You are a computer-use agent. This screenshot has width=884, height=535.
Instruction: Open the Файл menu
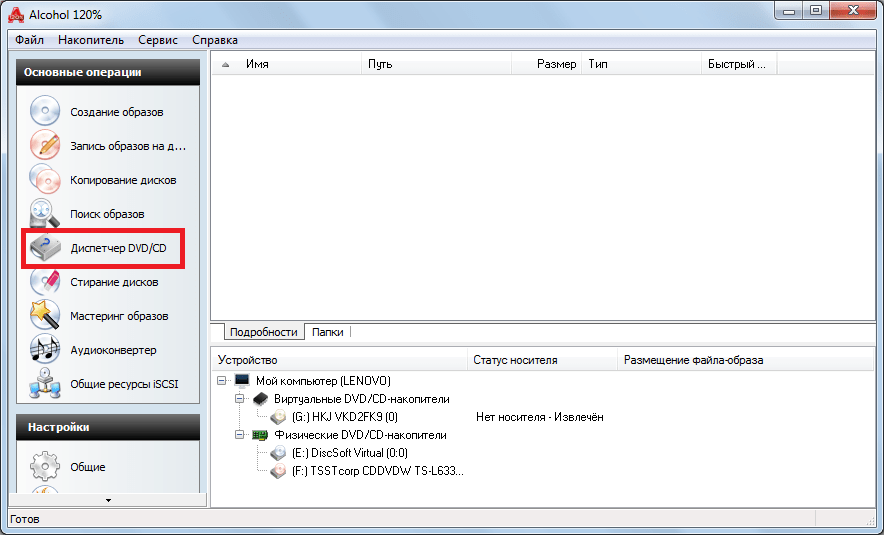pyautogui.click(x=29, y=40)
